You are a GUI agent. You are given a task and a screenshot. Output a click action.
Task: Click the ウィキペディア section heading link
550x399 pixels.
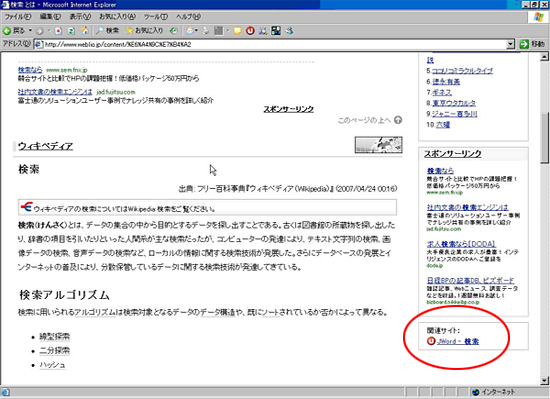click(x=45, y=146)
